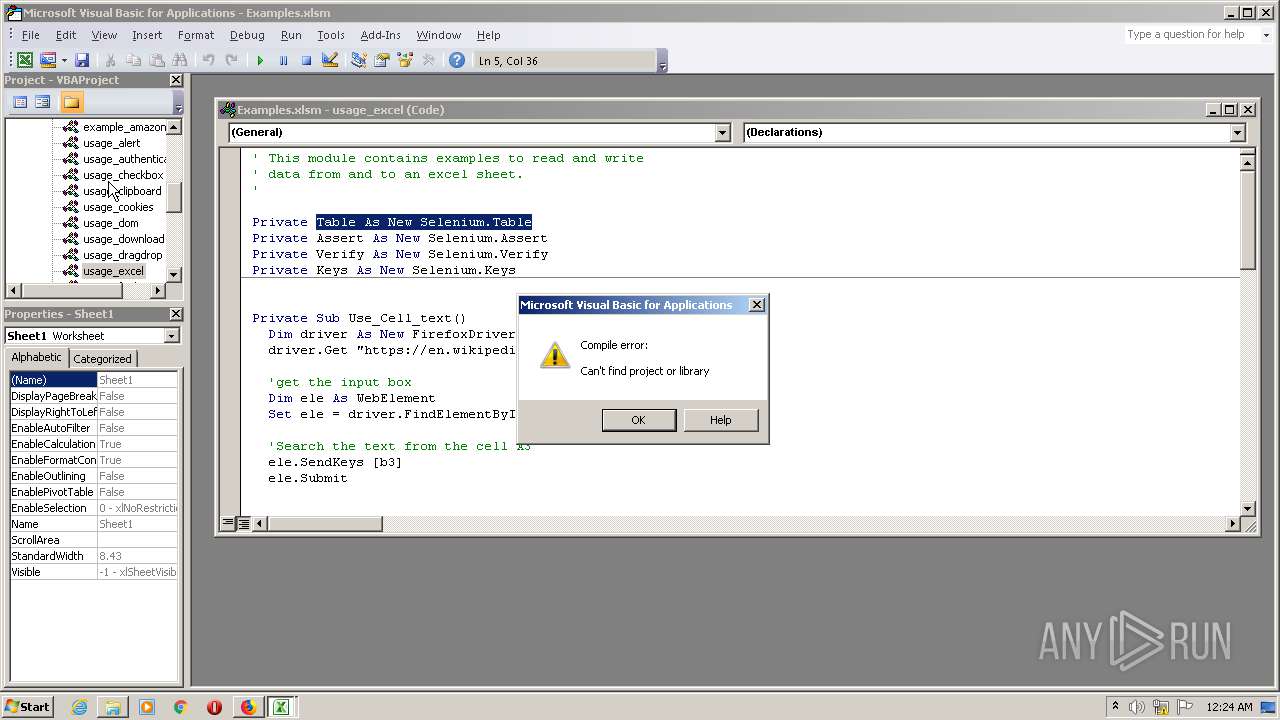Click the Insert UserForm toolbar icon
The image size is (1280, 720).
coord(47,61)
